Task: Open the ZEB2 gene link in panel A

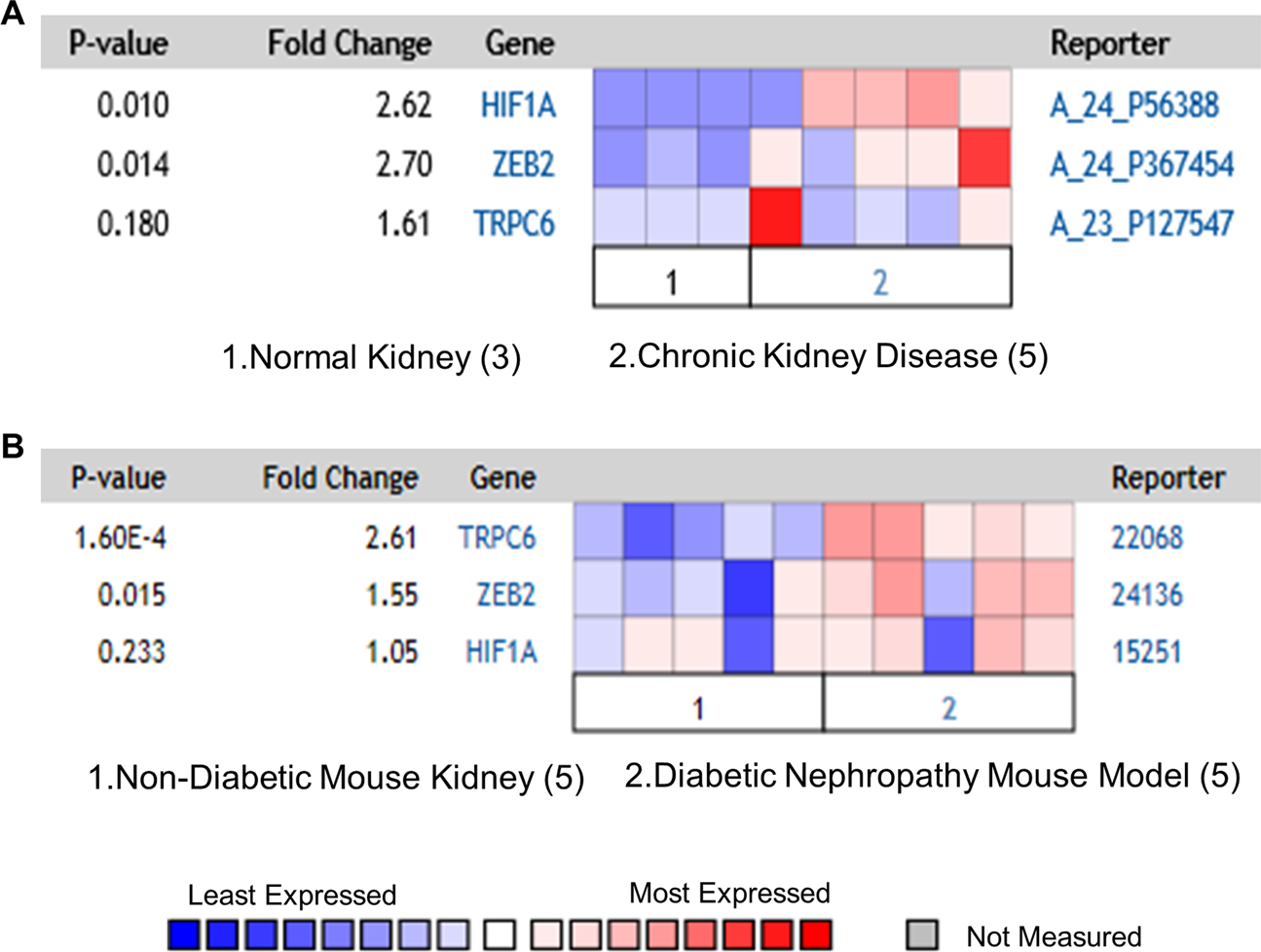Action: point(523,164)
